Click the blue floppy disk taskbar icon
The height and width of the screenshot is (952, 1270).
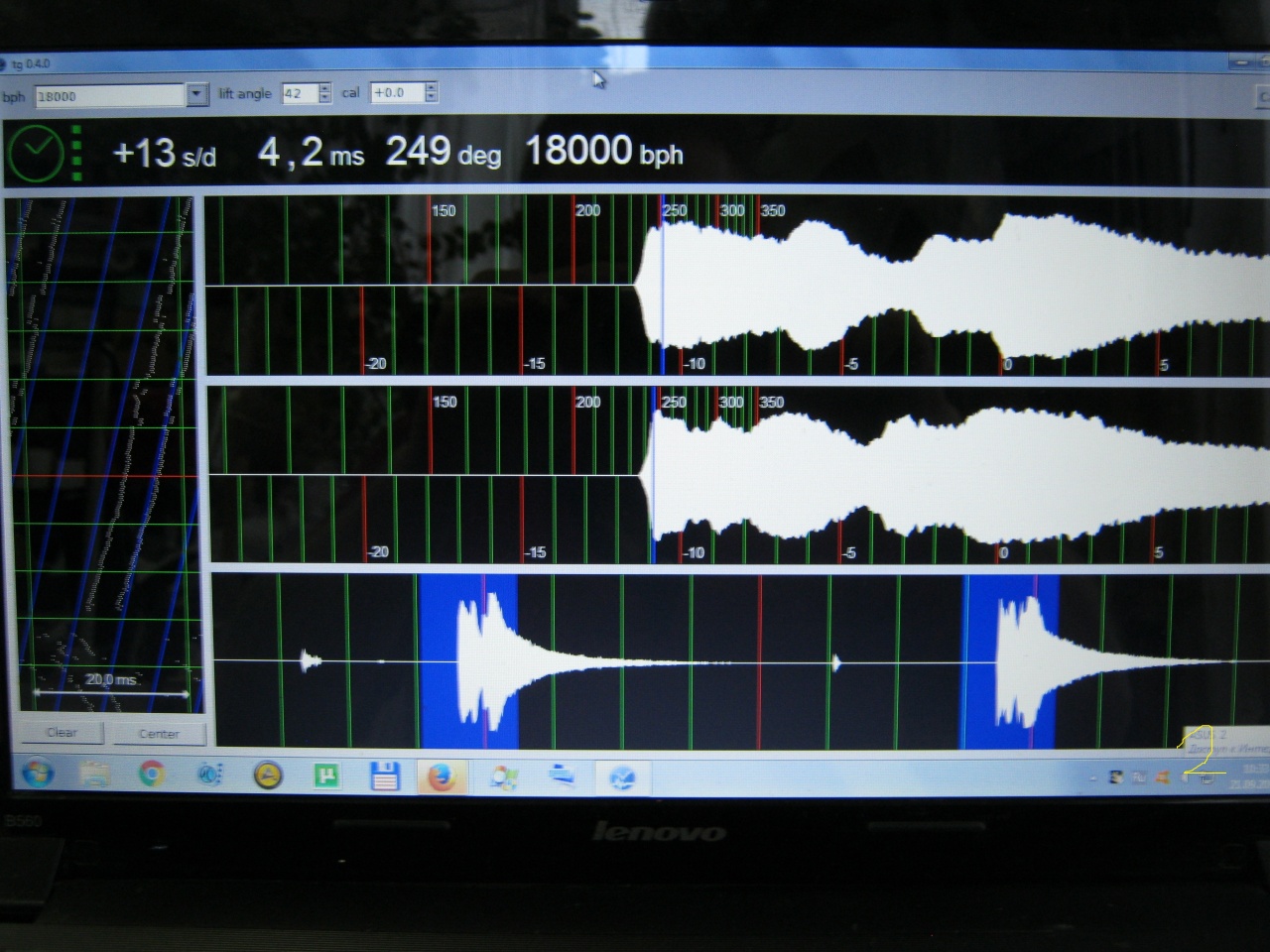[x=383, y=775]
